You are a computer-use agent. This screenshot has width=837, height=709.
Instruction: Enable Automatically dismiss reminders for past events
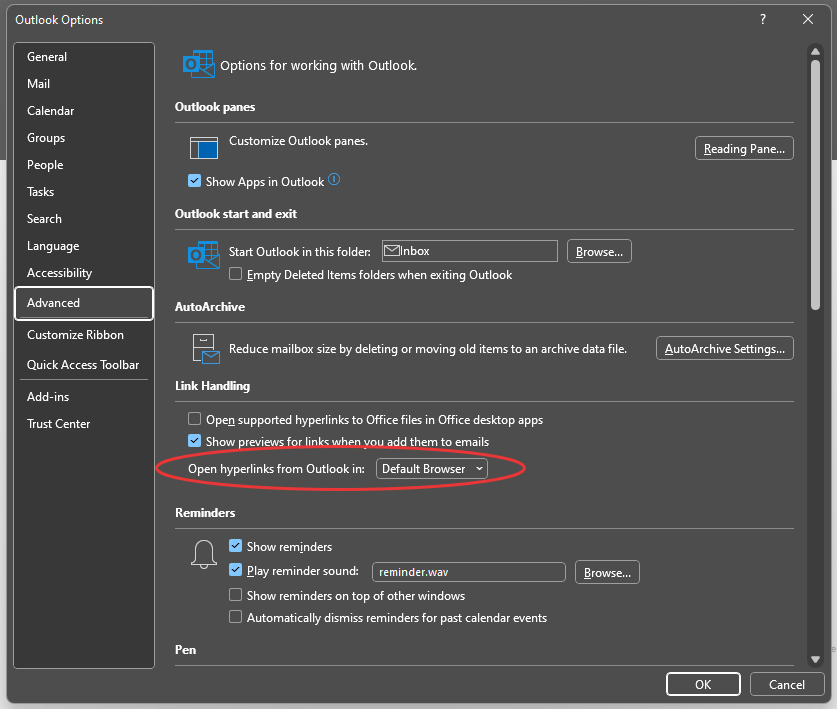click(235, 617)
